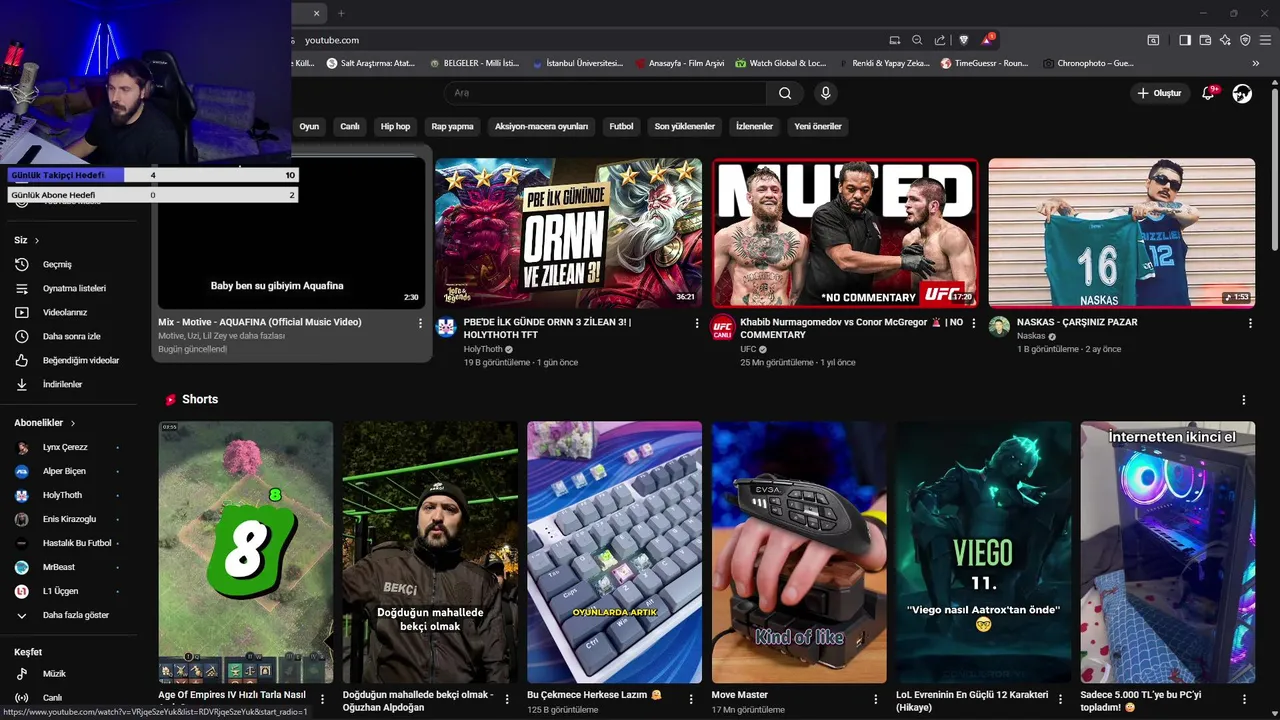The image size is (1280, 720).
Task: Click the Brave Shields lion icon
Action: (x=964, y=40)
